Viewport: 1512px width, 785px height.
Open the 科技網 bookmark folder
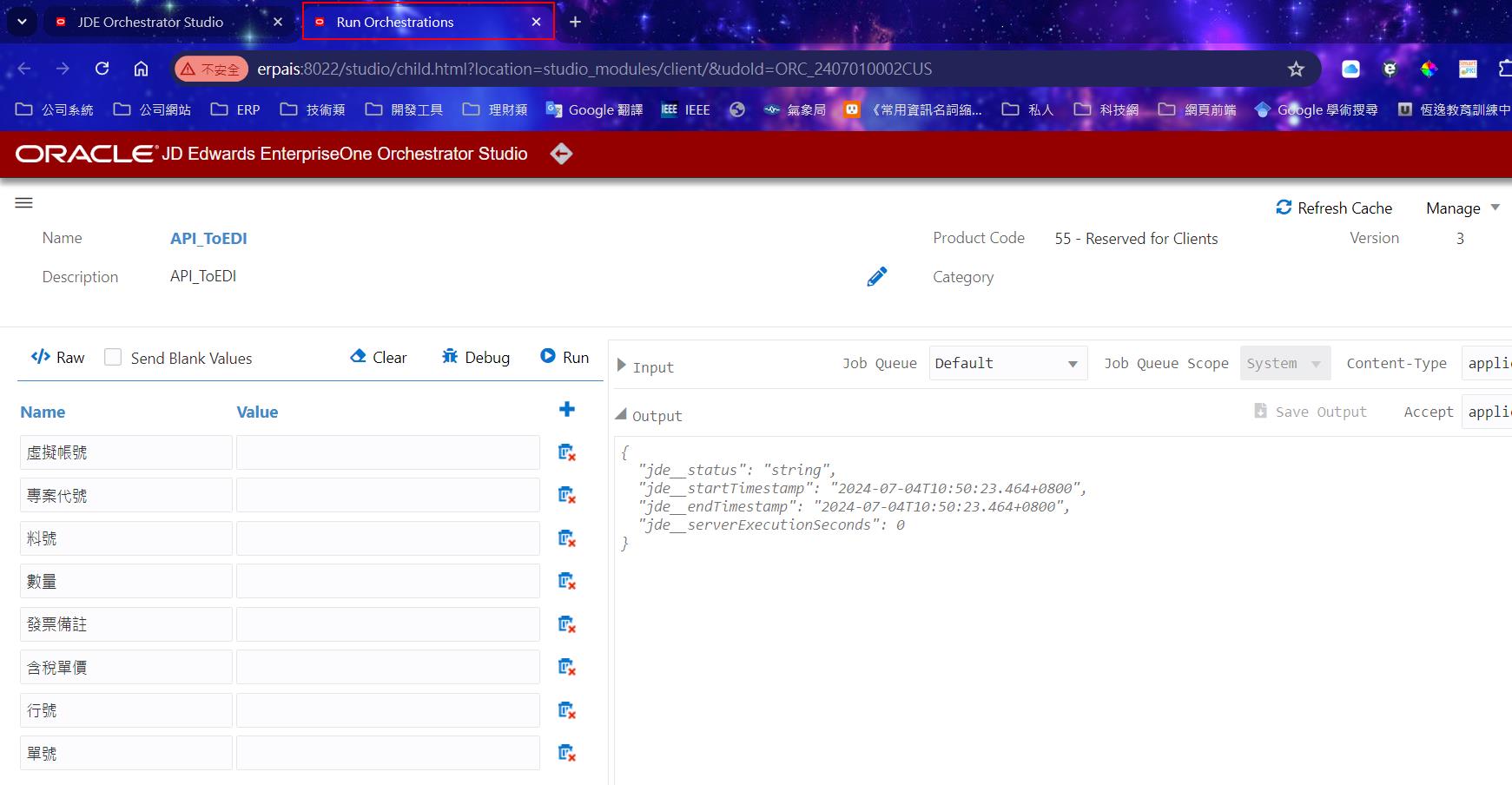tap(1106, 109)
